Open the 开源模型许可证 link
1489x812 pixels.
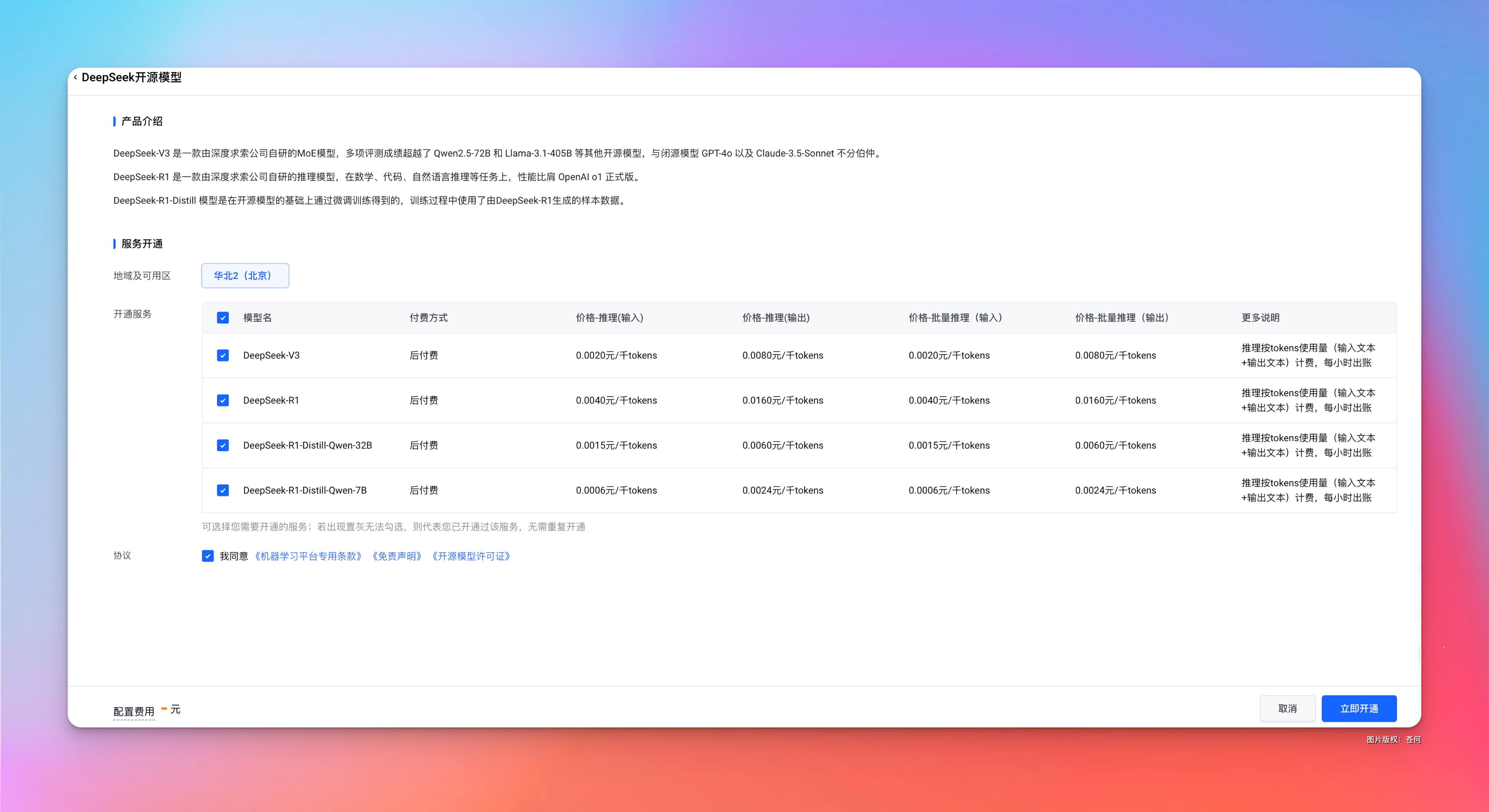coord(471,556)
